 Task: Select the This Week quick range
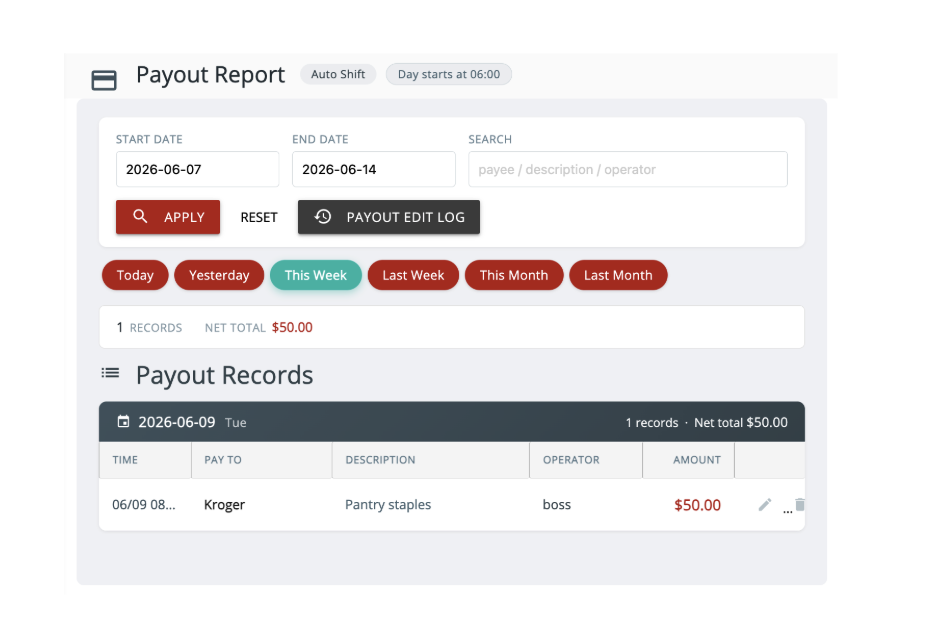tap(315, 275)
